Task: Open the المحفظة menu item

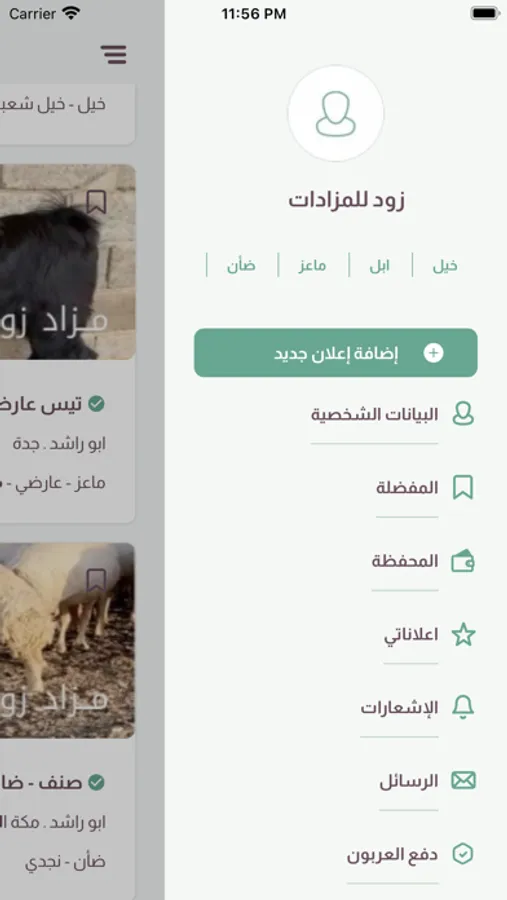Action: (405, 561)
